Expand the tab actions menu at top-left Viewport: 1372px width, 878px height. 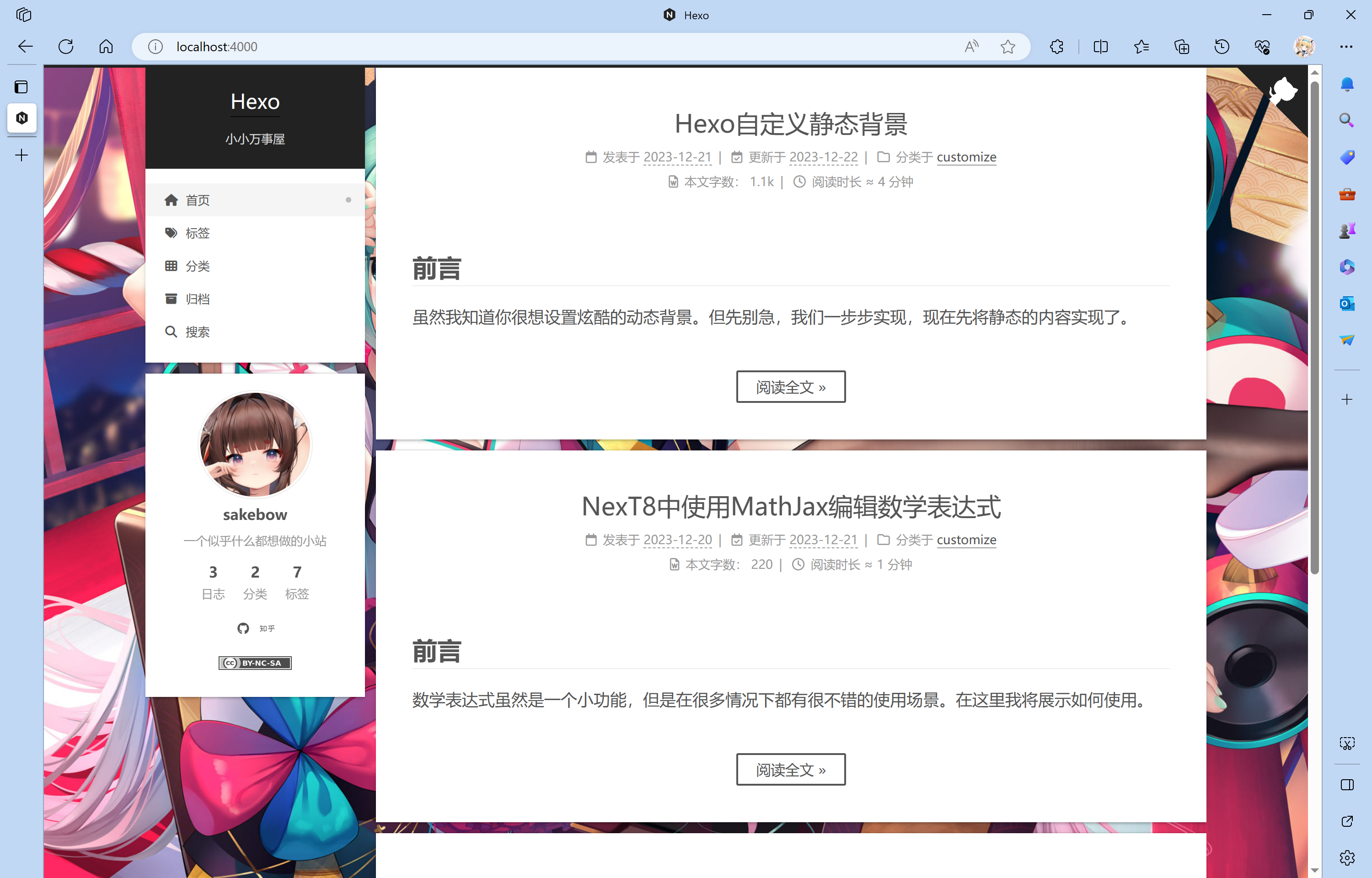[x=23, y=15]
